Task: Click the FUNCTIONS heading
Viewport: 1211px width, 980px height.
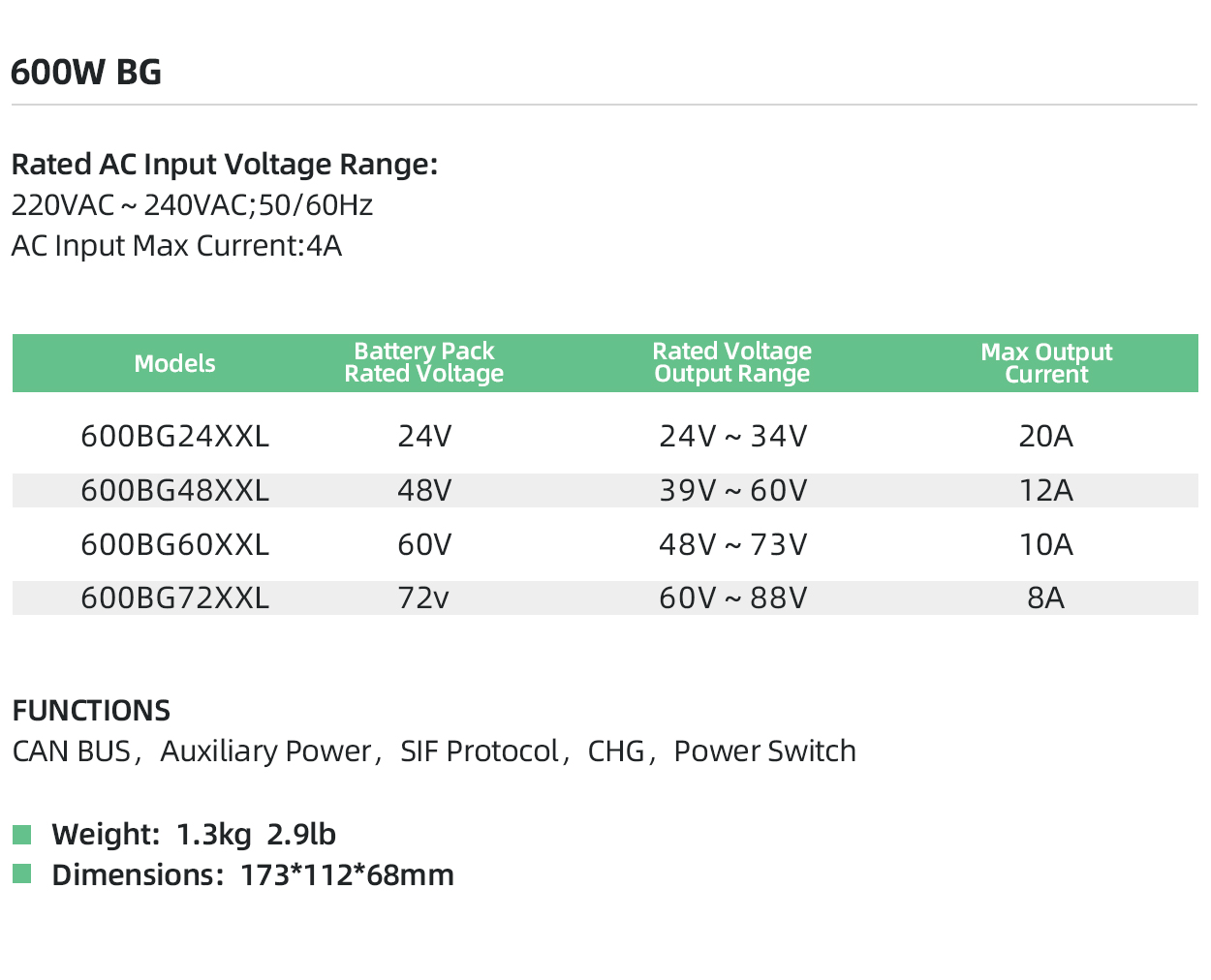Action: (x=91, y=711)
